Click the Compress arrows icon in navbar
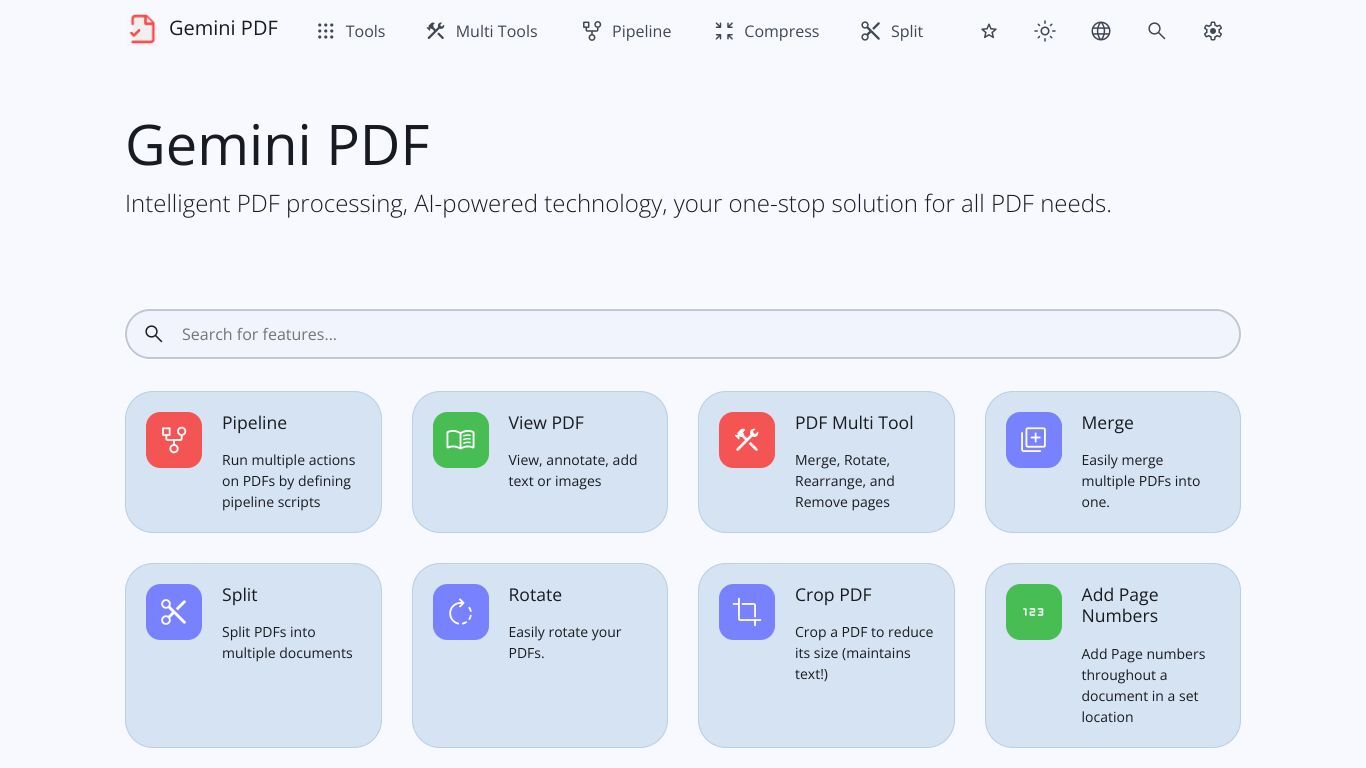The width and height of the screenshot is (1366, 768). coord(724,31)
